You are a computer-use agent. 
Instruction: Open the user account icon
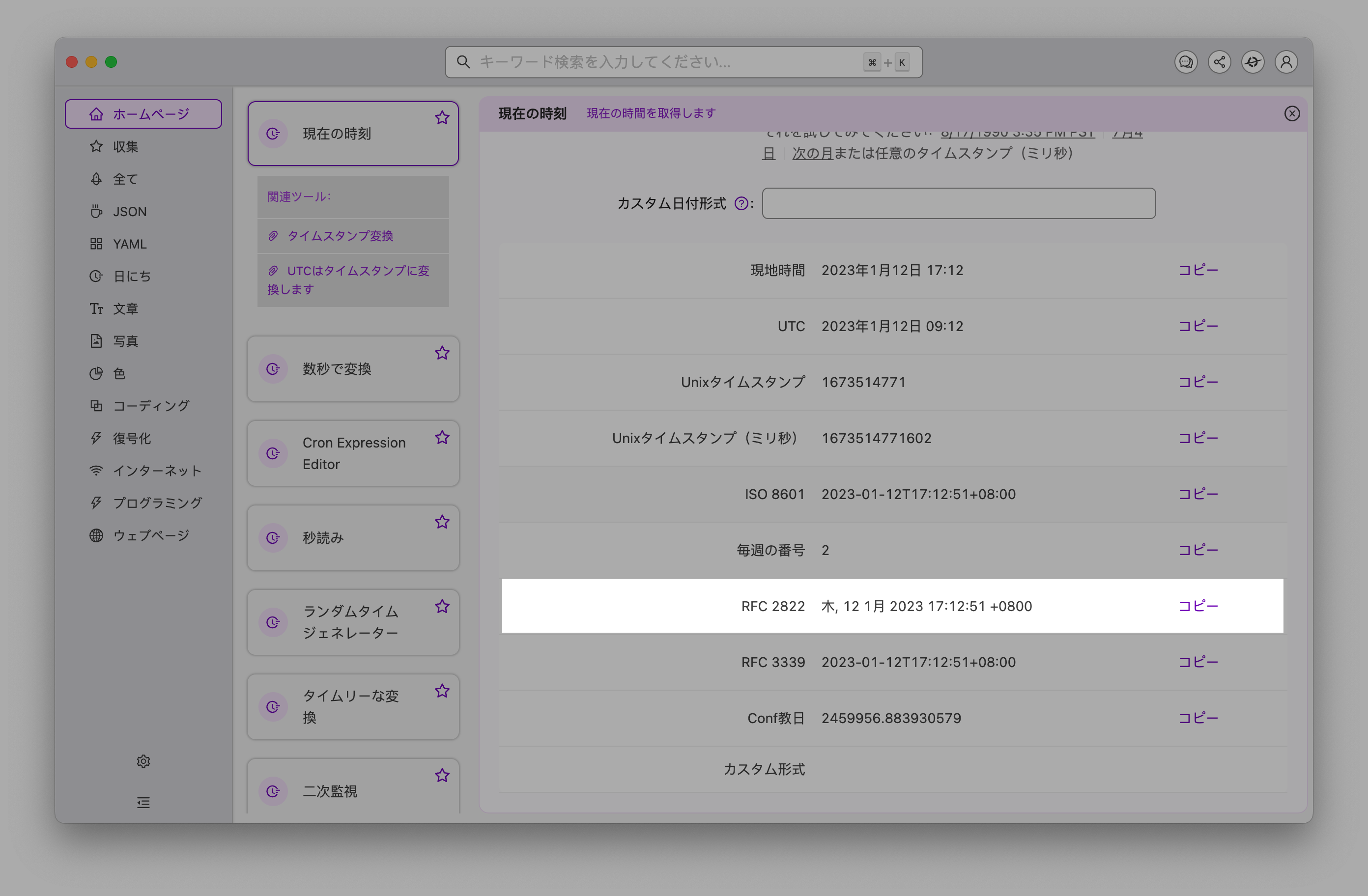1286,62
